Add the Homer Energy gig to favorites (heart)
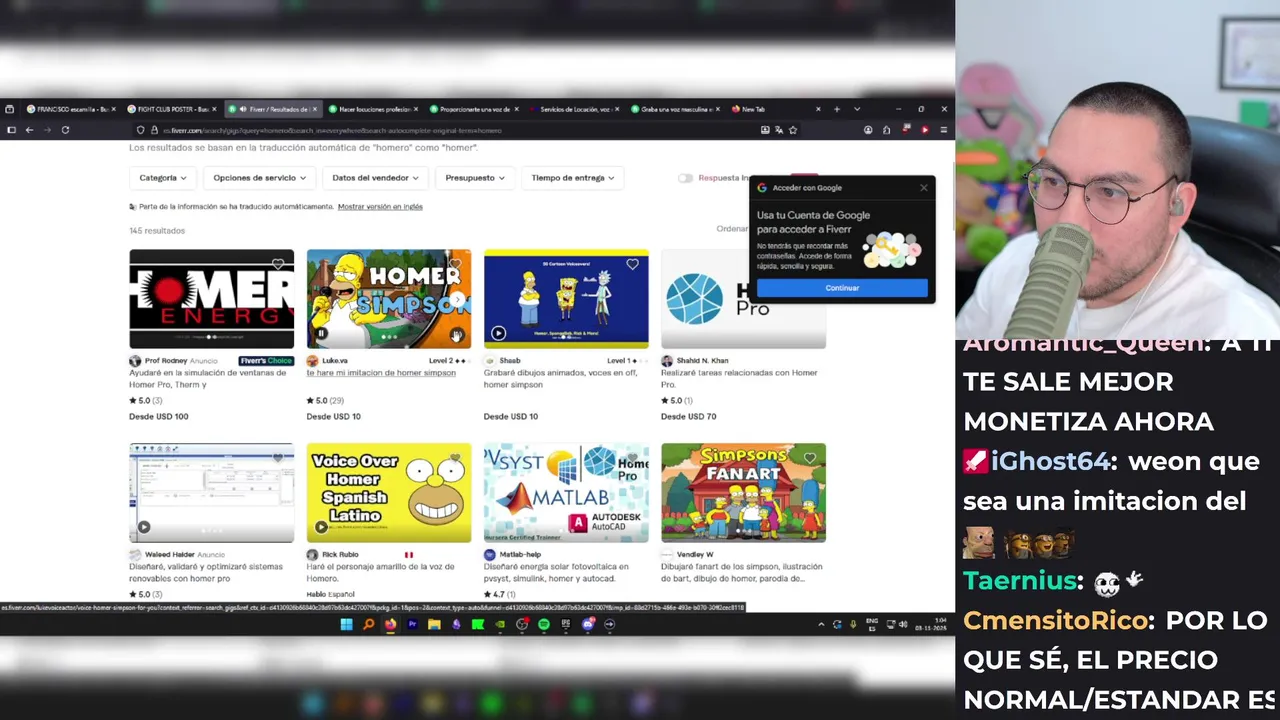Viewport: 1280px width, 720px height. 278,264
